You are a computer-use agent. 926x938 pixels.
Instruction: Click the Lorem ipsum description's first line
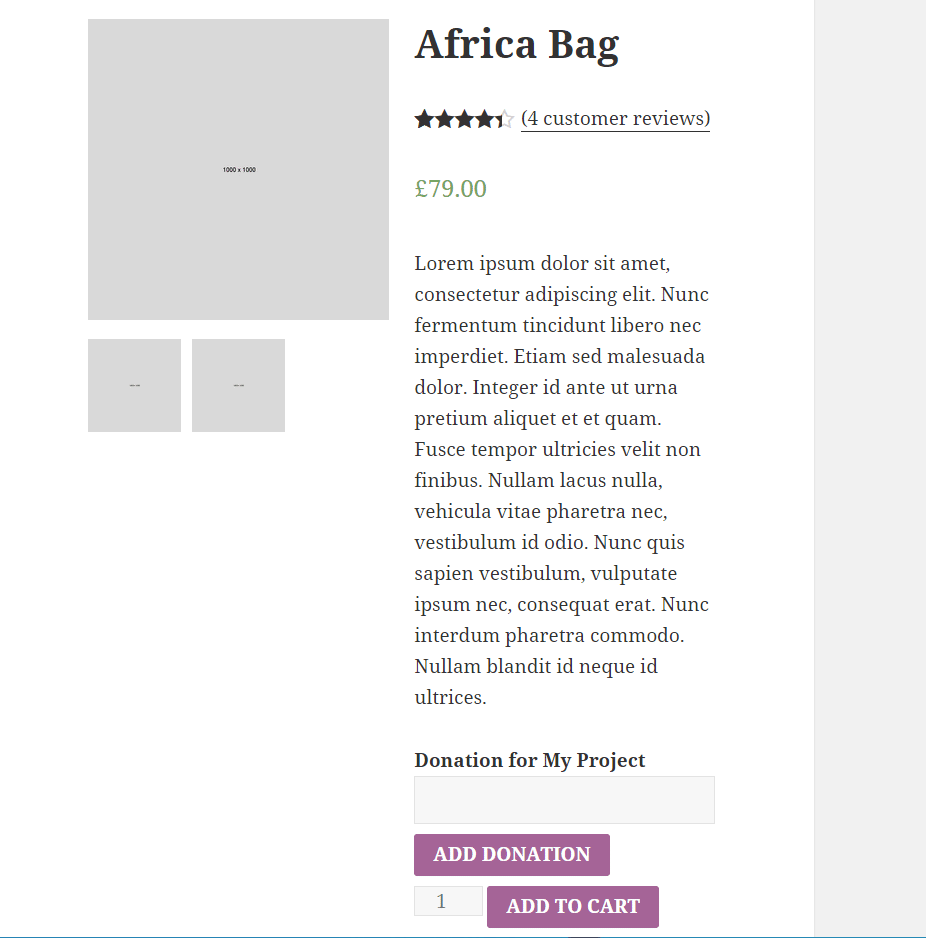pos(541,264)
